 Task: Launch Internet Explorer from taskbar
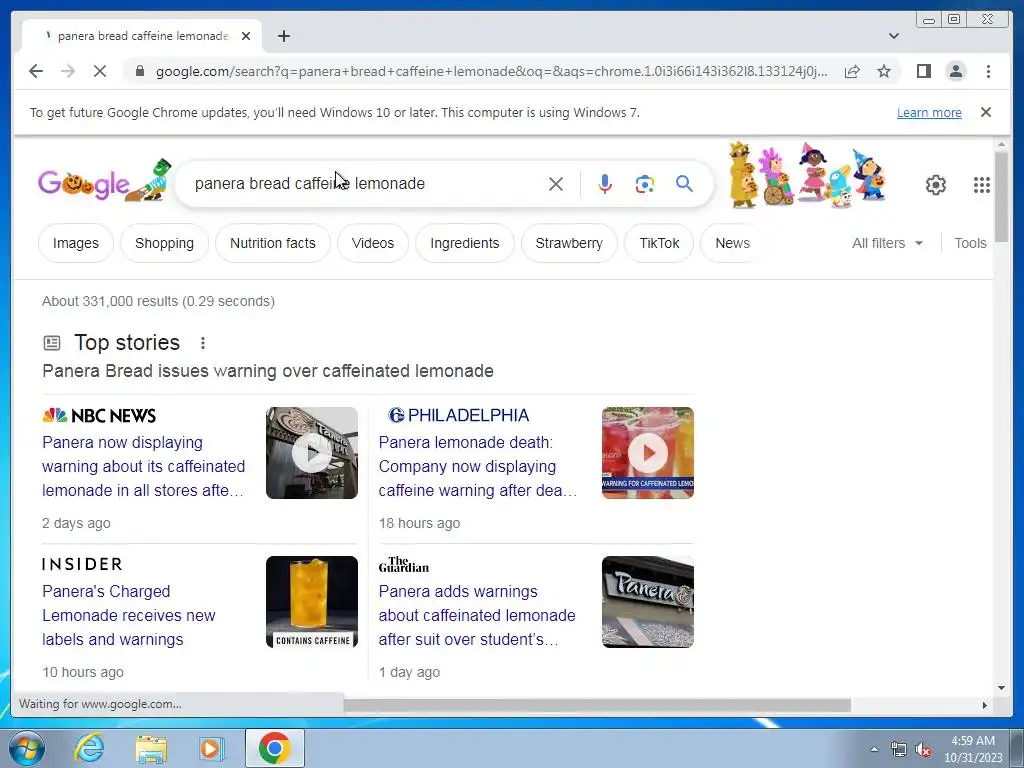(89, 748)
